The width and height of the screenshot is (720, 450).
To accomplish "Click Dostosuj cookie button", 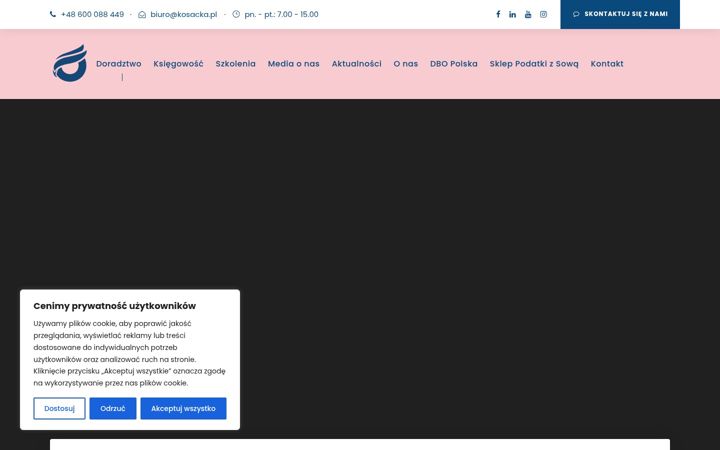I will point(59,408).
